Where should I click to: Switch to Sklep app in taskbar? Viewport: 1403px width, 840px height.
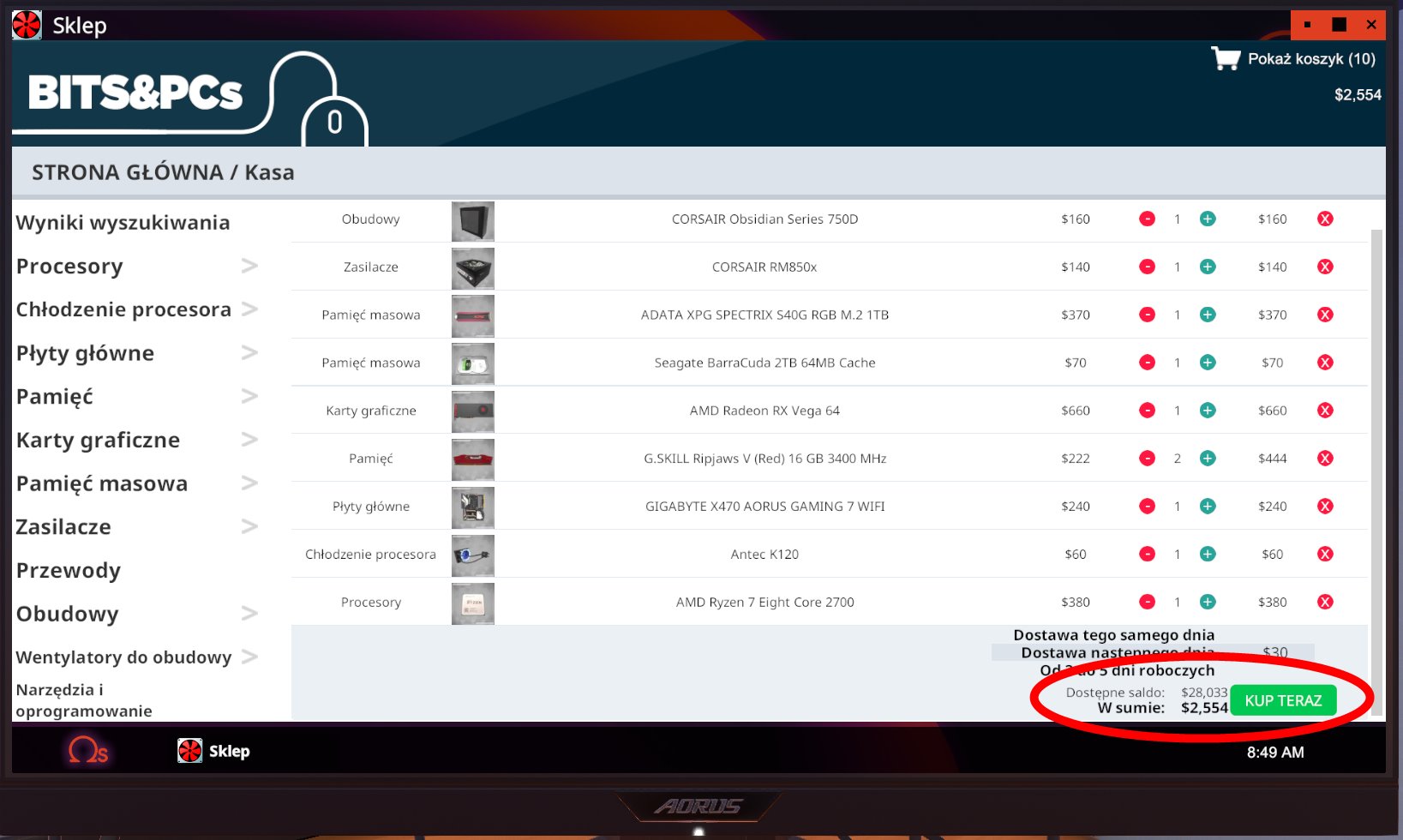point(213,751)
